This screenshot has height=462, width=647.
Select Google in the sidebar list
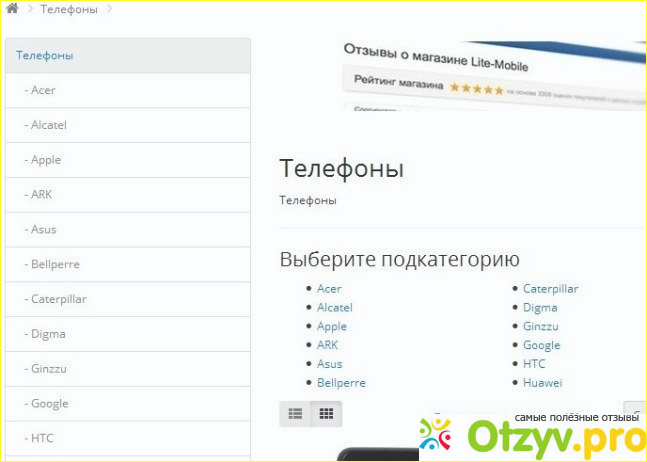tap(50, 404)
